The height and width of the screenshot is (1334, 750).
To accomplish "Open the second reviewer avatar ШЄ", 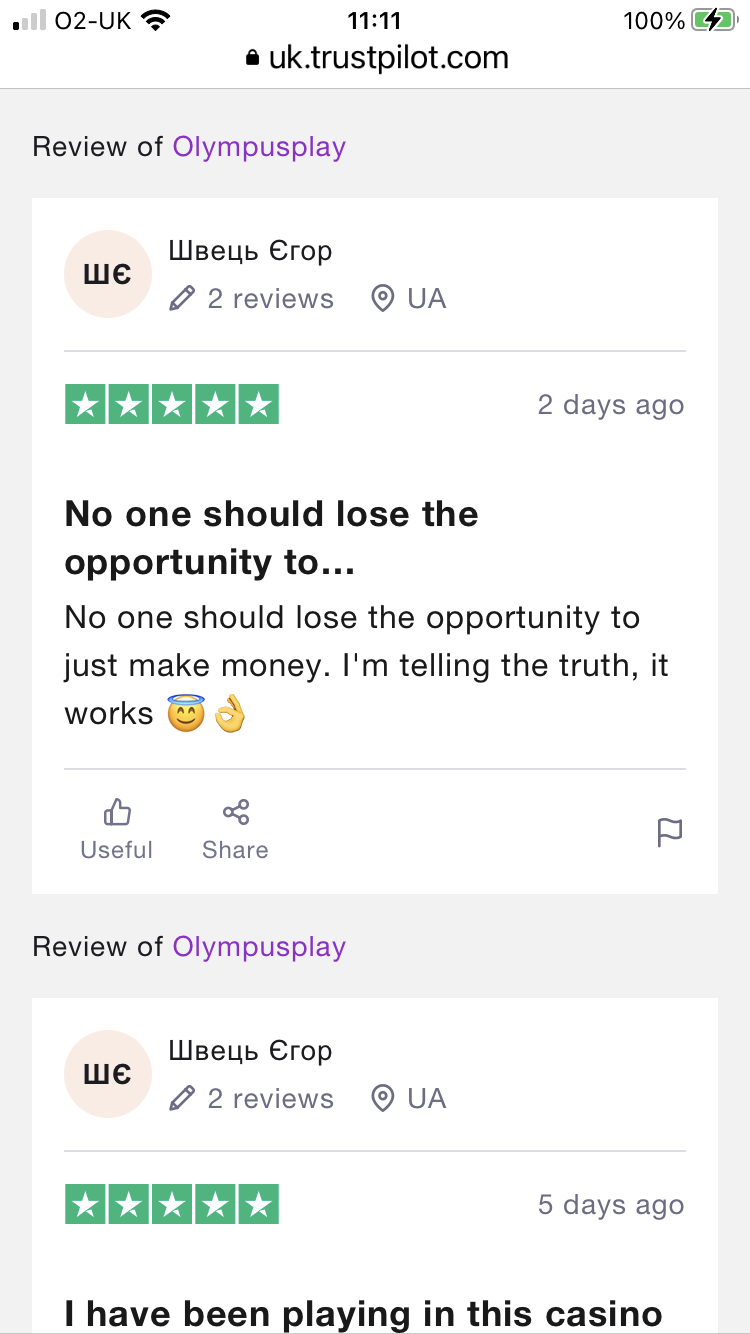I will click(107, 1074).
